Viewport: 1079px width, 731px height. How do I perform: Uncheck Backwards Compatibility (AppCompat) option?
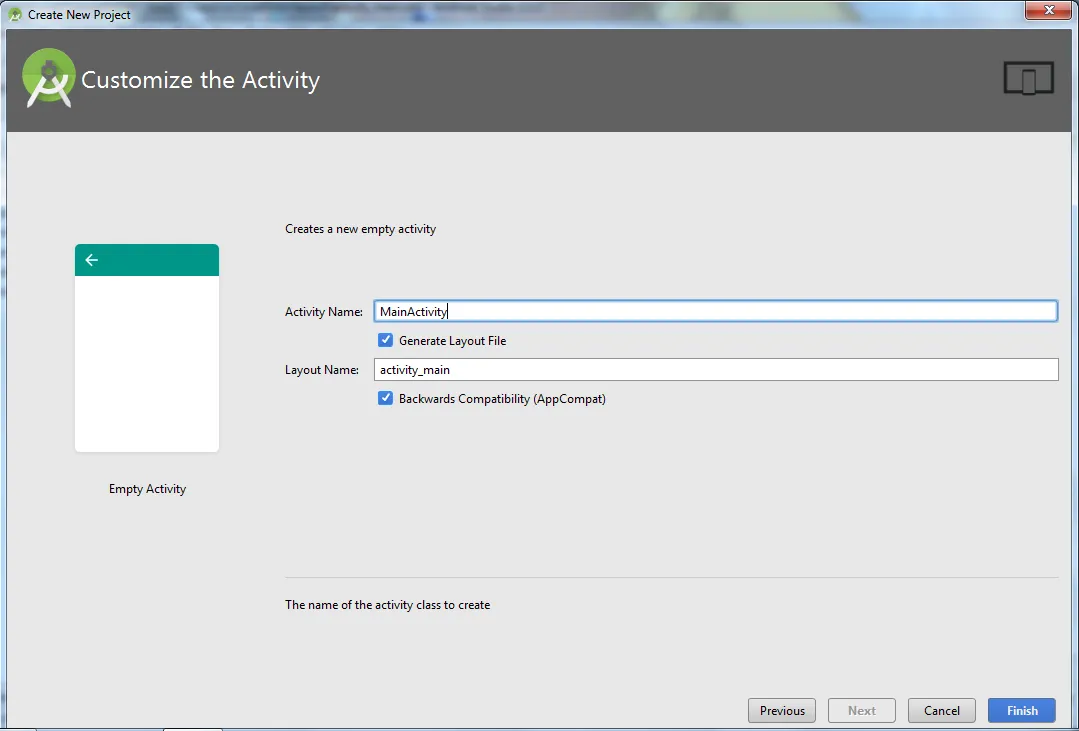pos(385,398)
